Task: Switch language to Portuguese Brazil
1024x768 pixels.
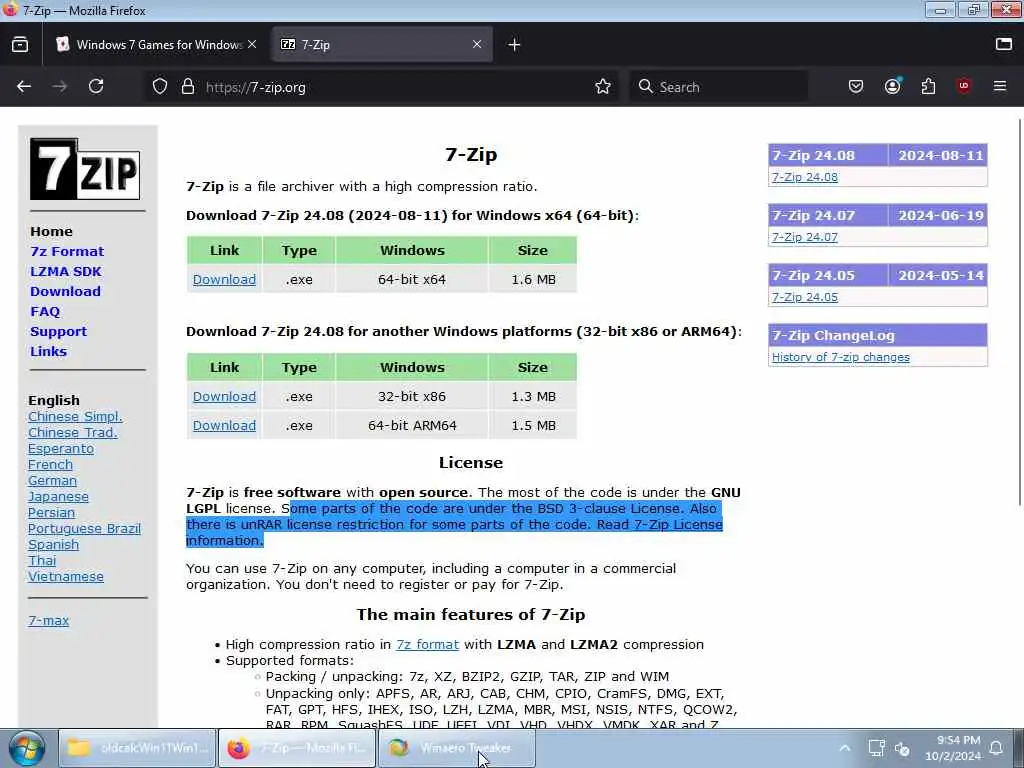Action: pos(84,528)
